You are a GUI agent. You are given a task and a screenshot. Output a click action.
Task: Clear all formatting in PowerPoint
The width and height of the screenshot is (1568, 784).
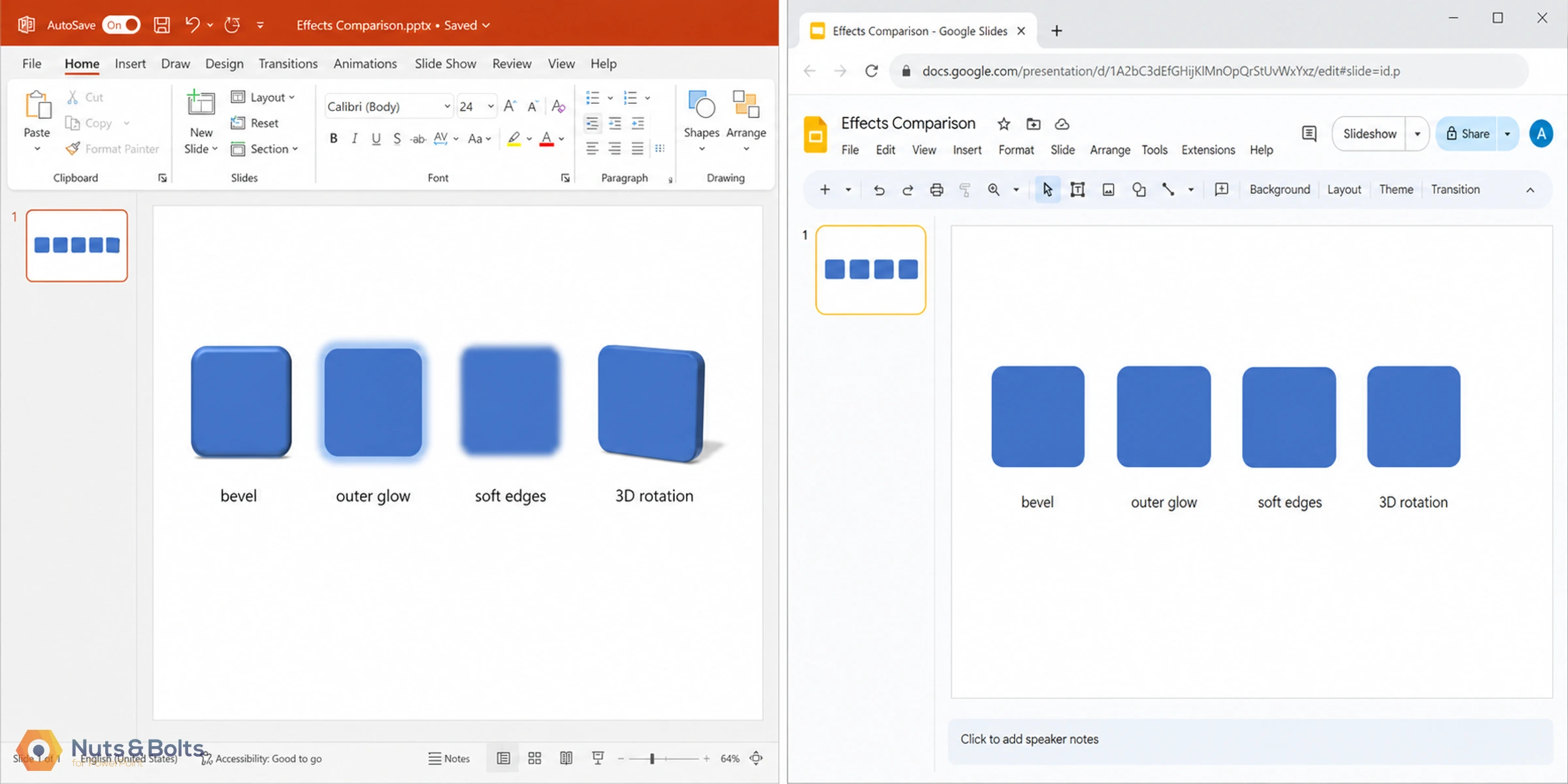tap(558, 106)
